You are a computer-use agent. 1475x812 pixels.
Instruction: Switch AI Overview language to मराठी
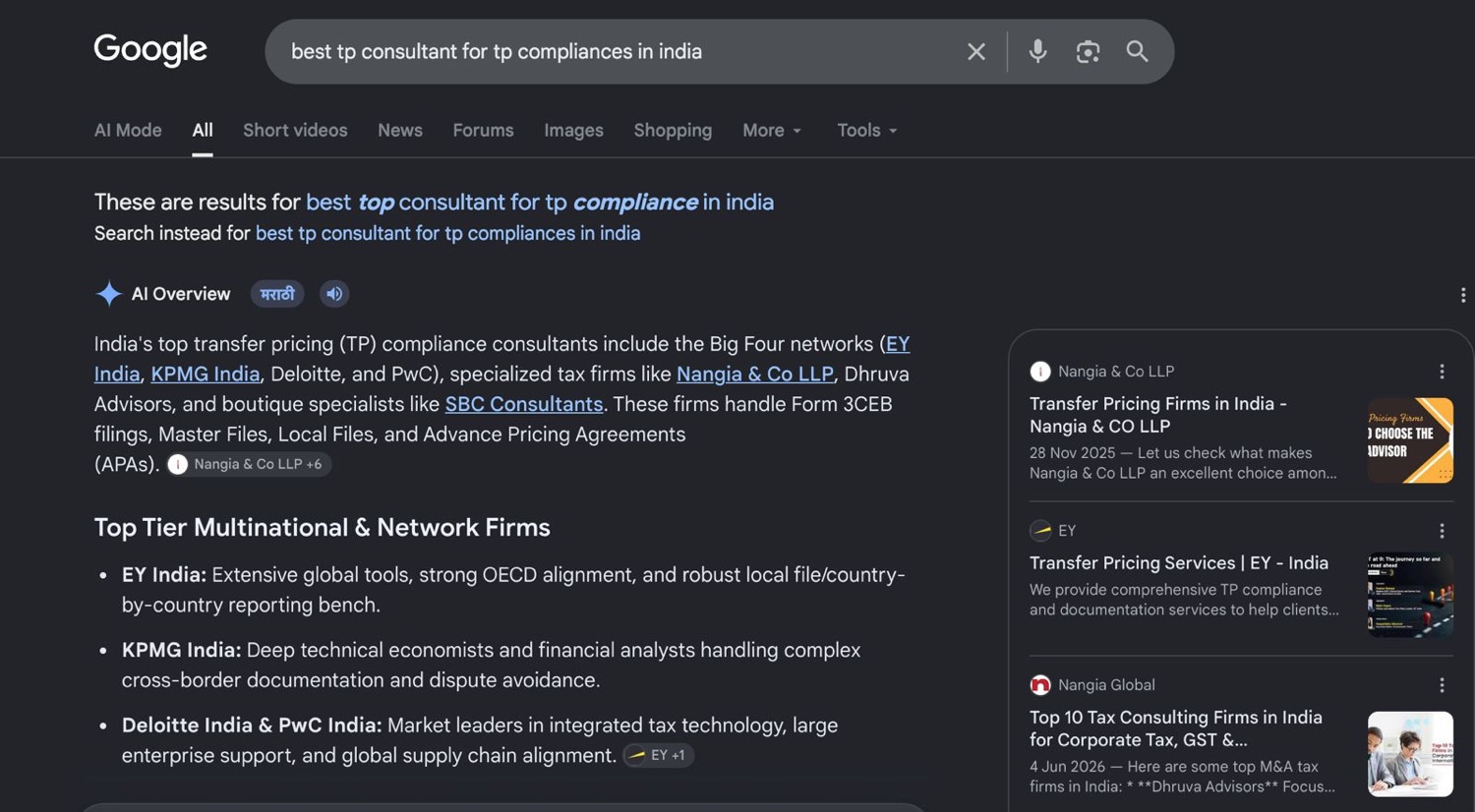click(277, 294)
